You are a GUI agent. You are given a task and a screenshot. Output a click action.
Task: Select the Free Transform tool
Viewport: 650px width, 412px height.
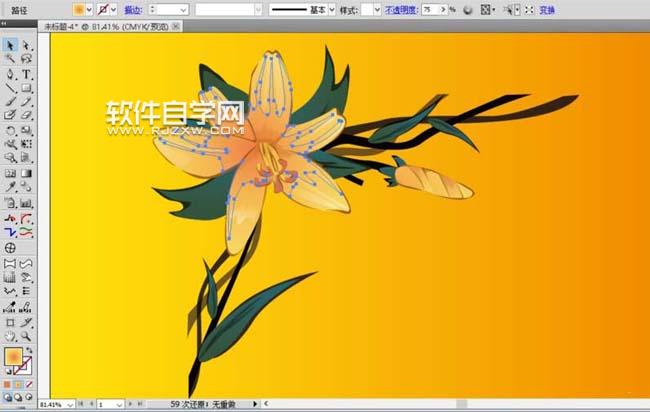(x=26, y=144)
